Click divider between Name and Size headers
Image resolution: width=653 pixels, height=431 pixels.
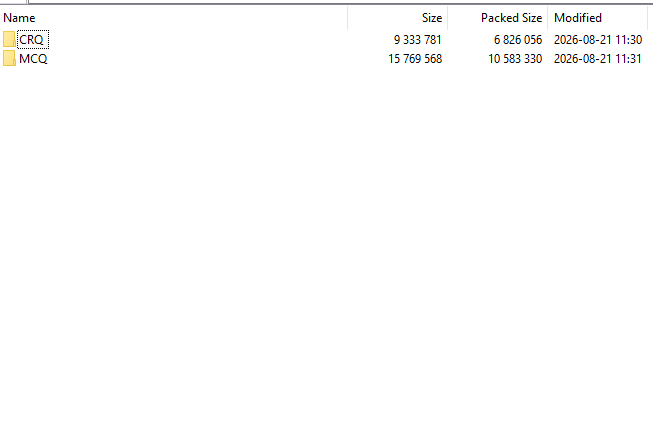(x=348, y=18)
